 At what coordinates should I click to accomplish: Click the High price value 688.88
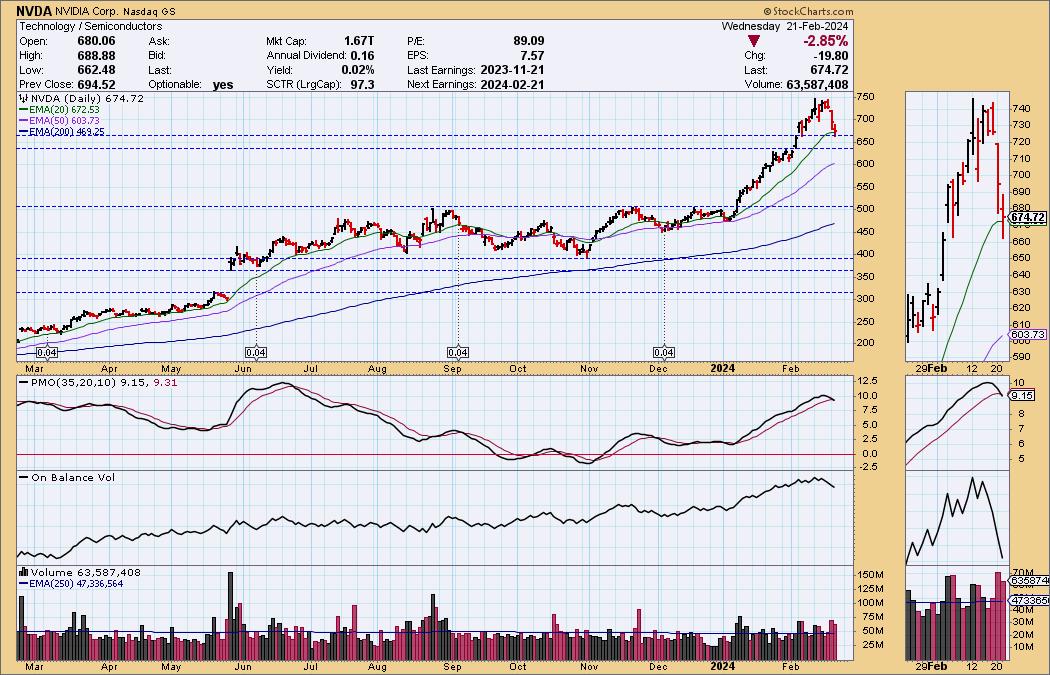97,56
